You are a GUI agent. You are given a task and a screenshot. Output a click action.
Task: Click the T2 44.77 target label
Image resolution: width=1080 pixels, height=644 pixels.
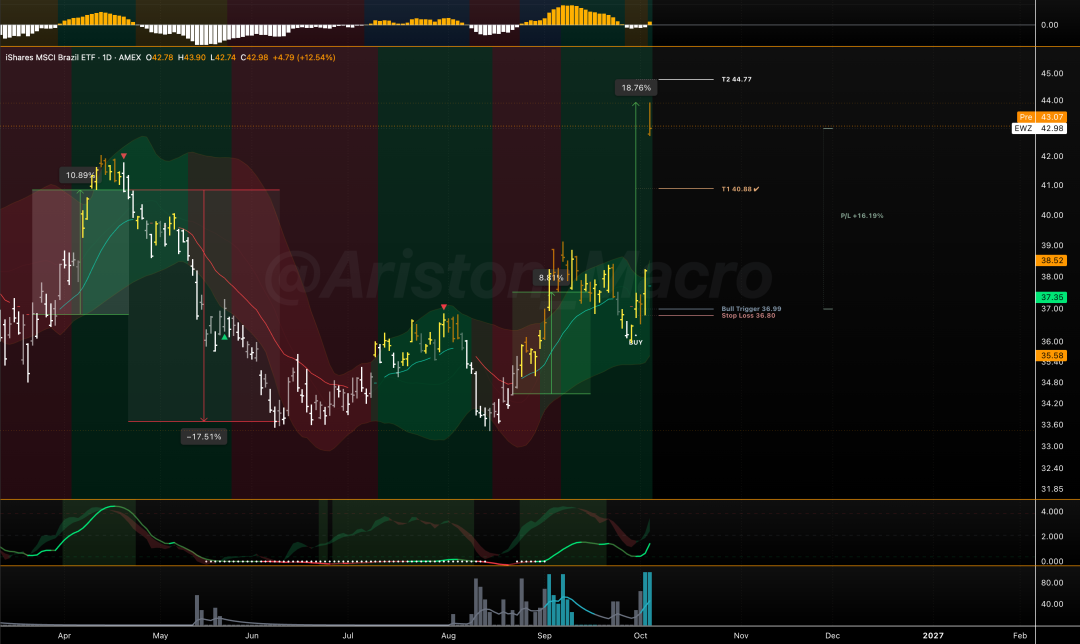pyautogui.click(x=736, y=79)
